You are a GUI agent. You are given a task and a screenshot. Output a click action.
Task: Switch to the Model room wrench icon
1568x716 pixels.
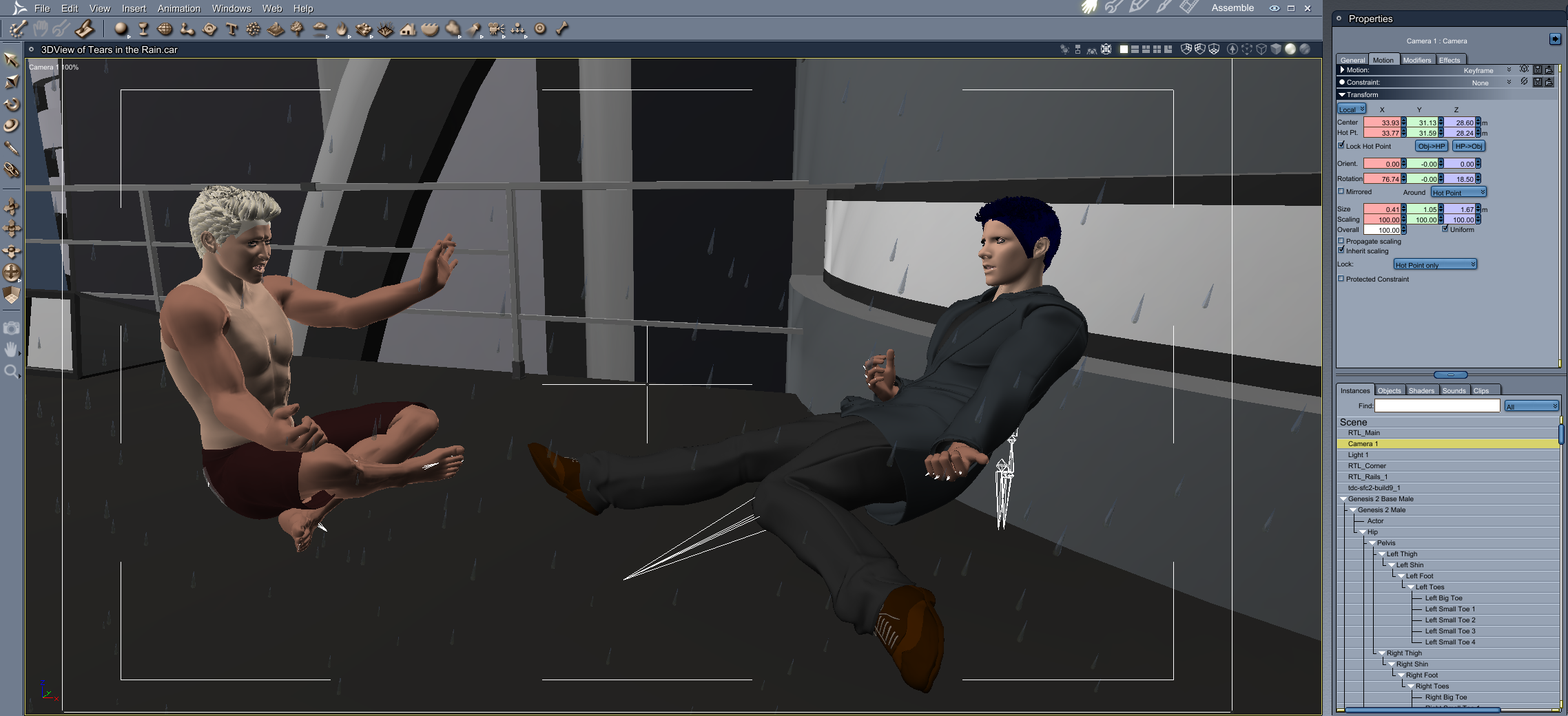(x=1113, y=8)
